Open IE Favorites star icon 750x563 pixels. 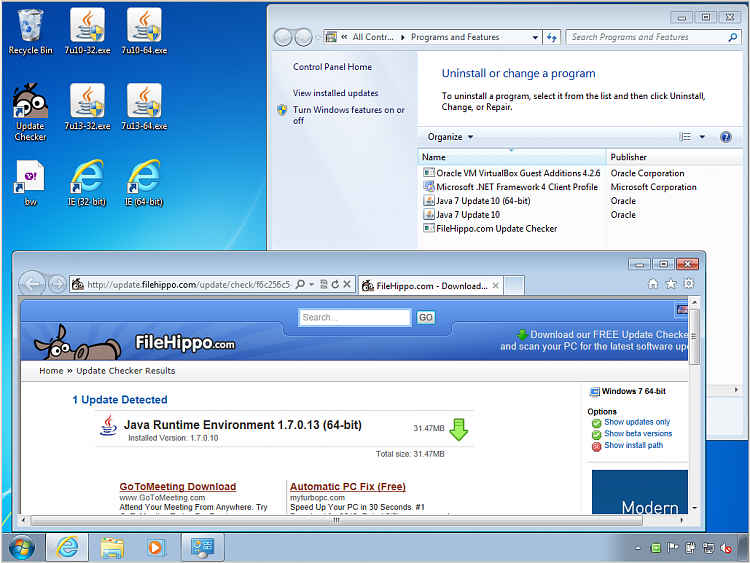(671, 284)
